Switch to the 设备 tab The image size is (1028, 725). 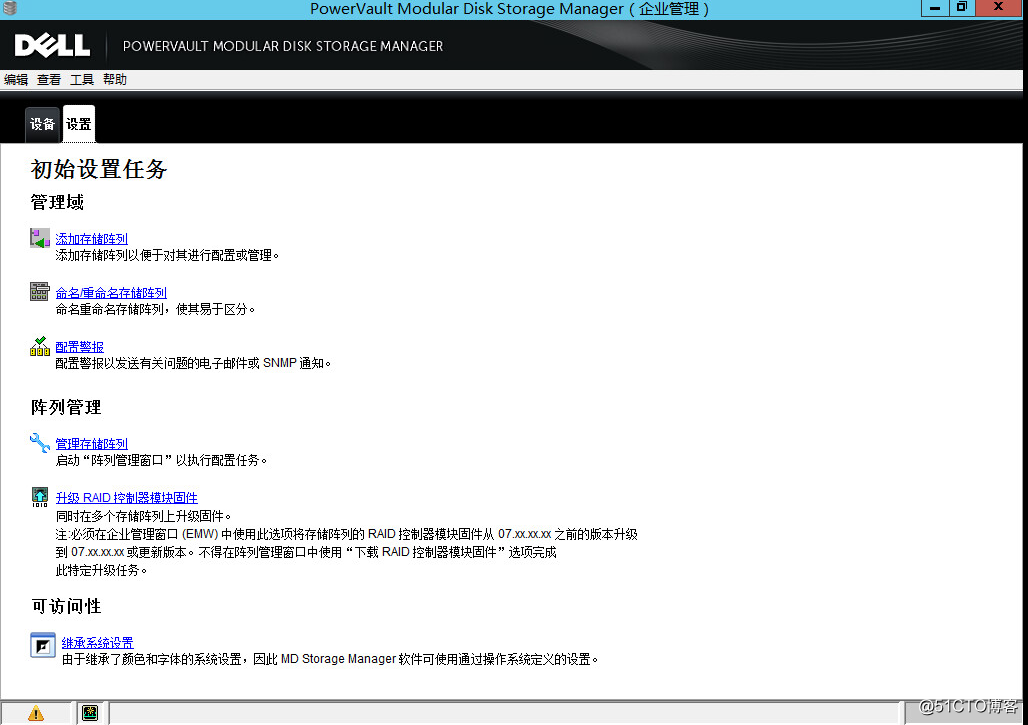(43, 124)
